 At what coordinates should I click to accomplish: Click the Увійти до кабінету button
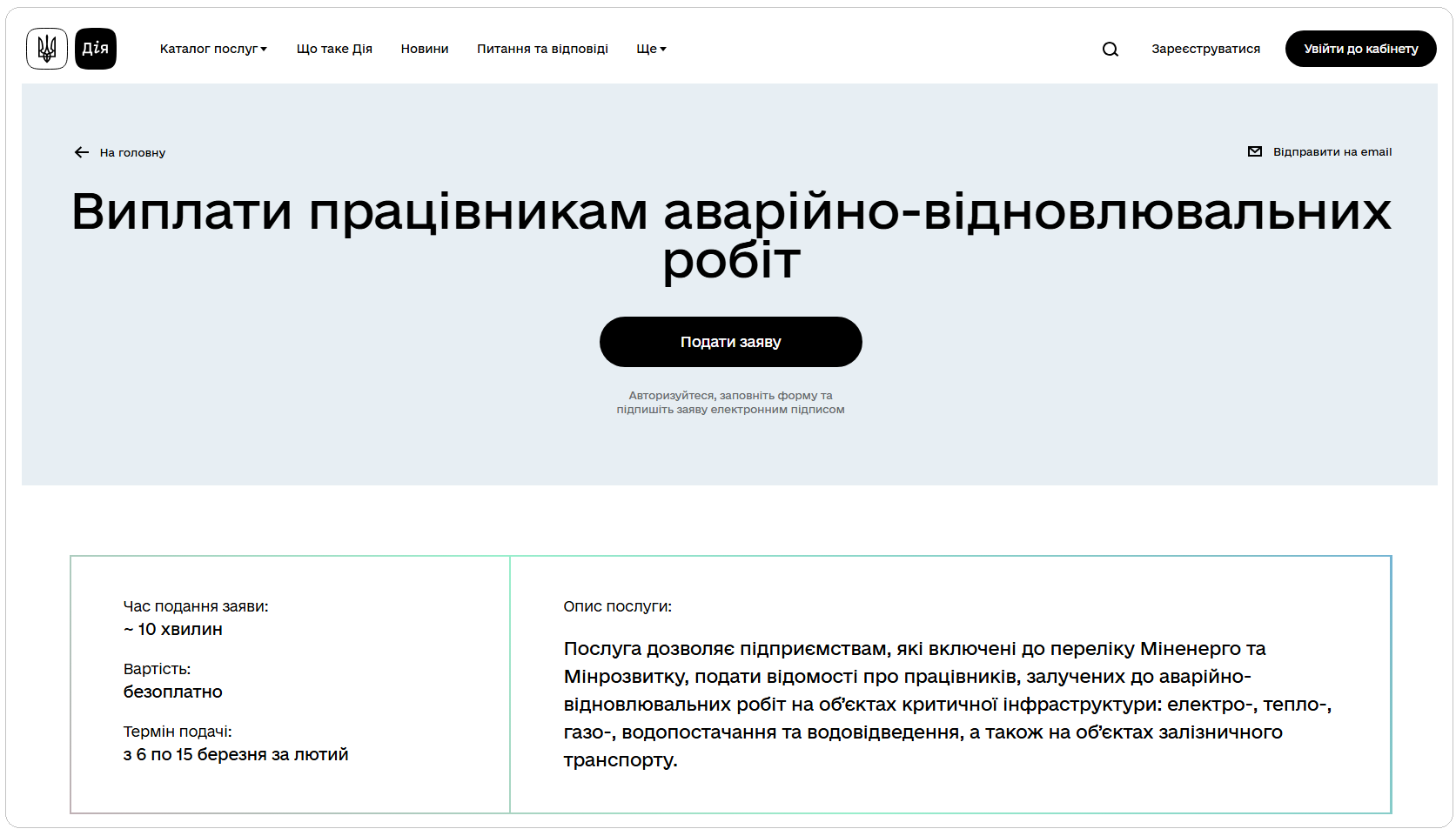coord(1360,49)
